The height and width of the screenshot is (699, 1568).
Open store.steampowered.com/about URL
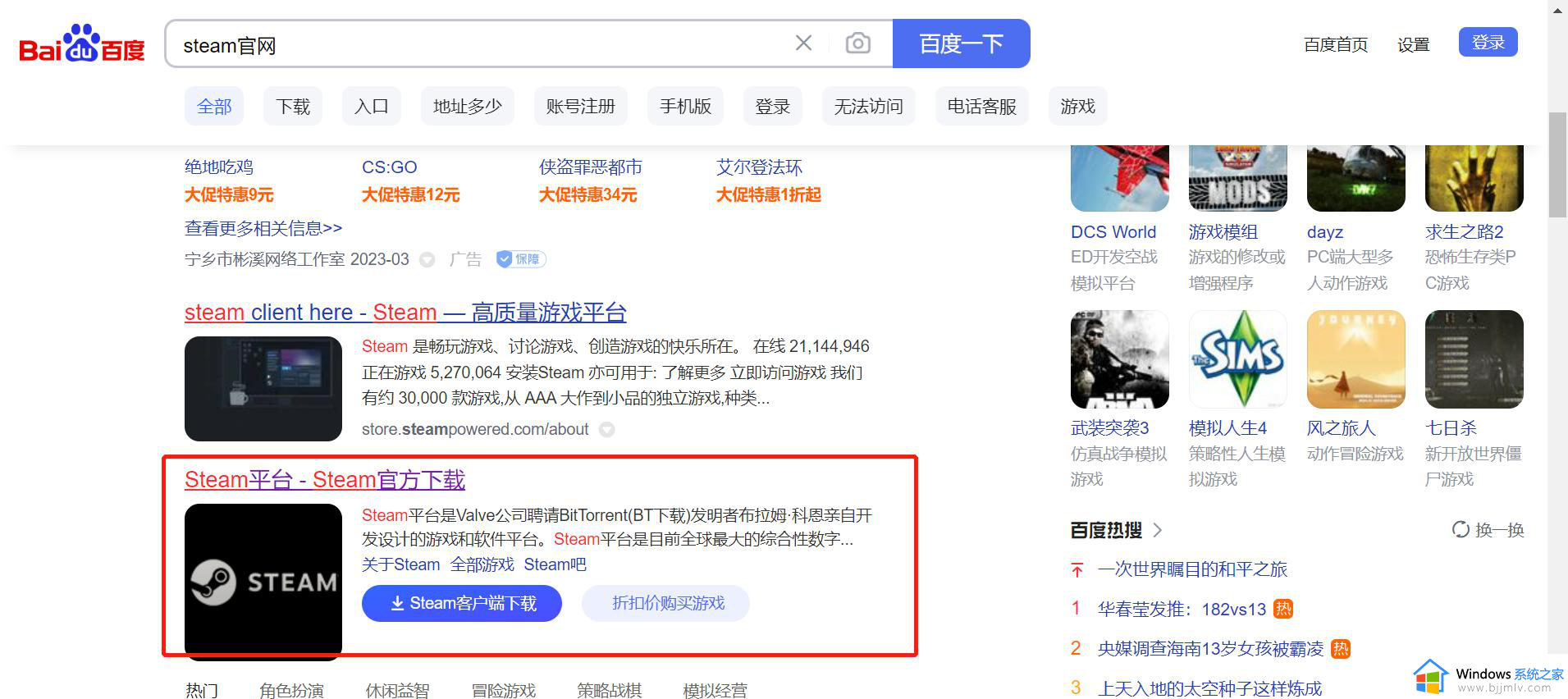tap(475, 429)
